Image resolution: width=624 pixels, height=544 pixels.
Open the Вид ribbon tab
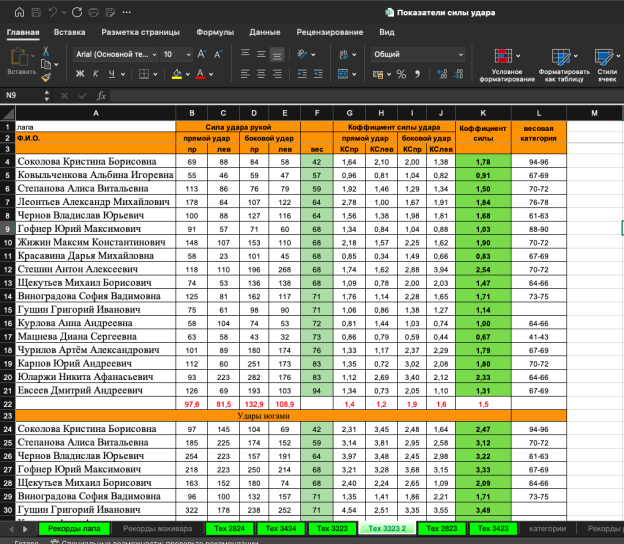[386, 32]
